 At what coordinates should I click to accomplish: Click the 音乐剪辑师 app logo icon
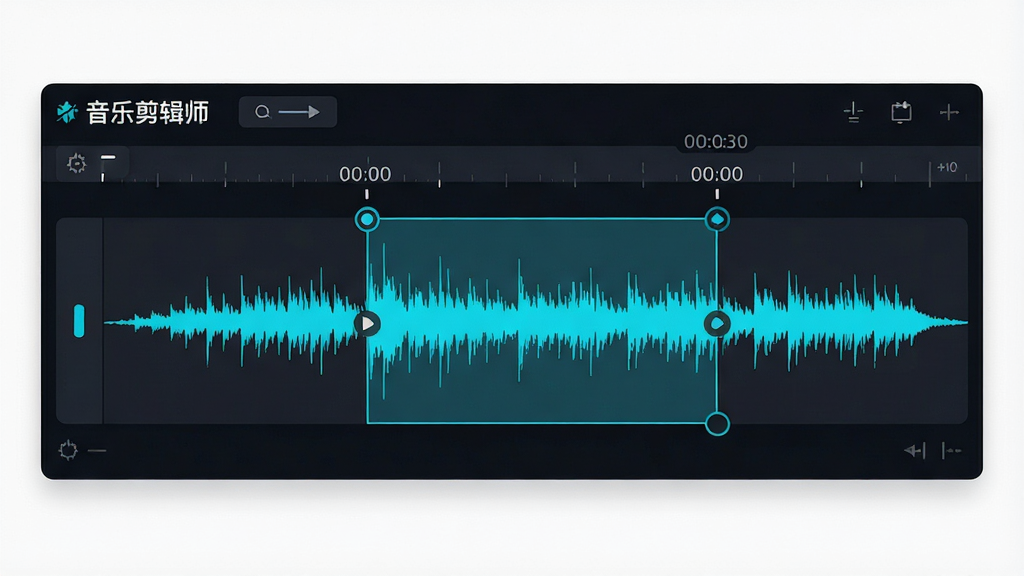coord(66,112)
